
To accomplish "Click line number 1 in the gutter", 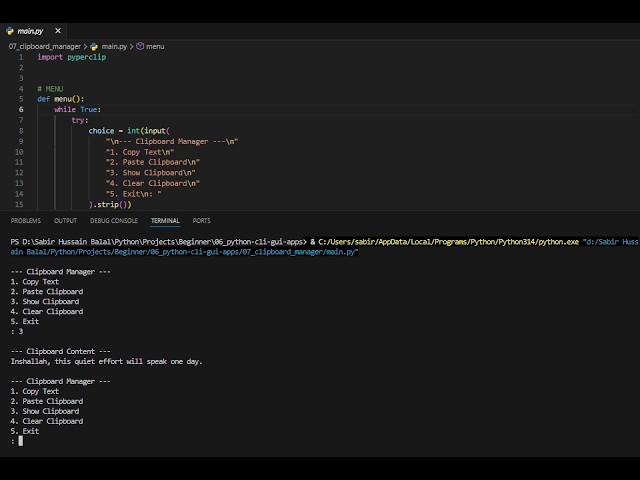I will [21, 57].
